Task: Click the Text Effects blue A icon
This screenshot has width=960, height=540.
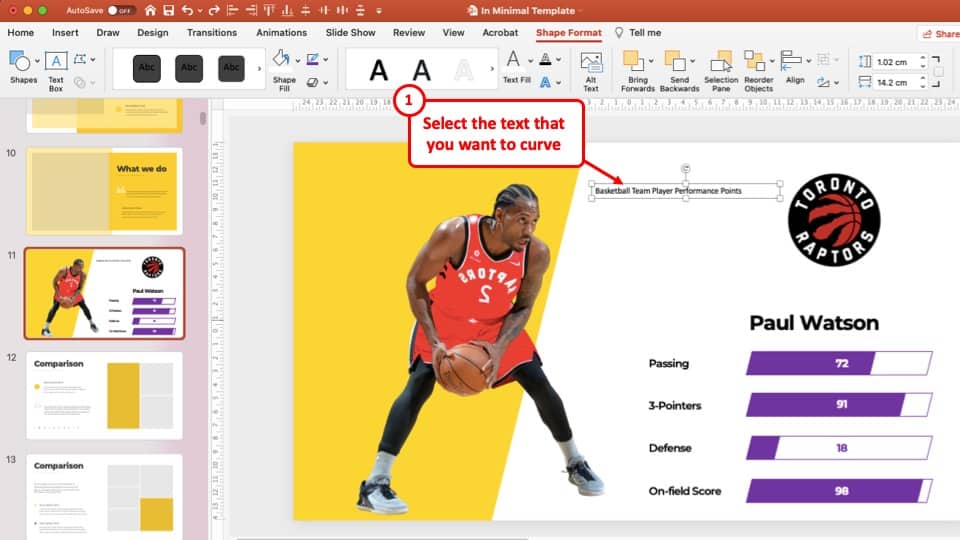Action: coord(546,82)
